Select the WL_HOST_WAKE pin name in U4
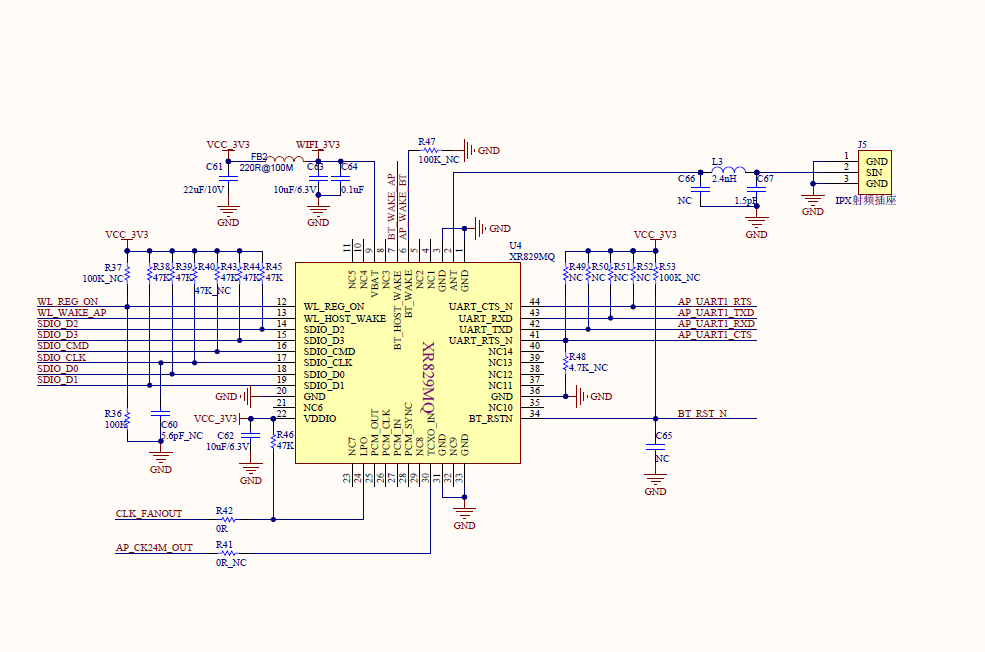This screenshot has width=985, height=652. coord(345,318)
